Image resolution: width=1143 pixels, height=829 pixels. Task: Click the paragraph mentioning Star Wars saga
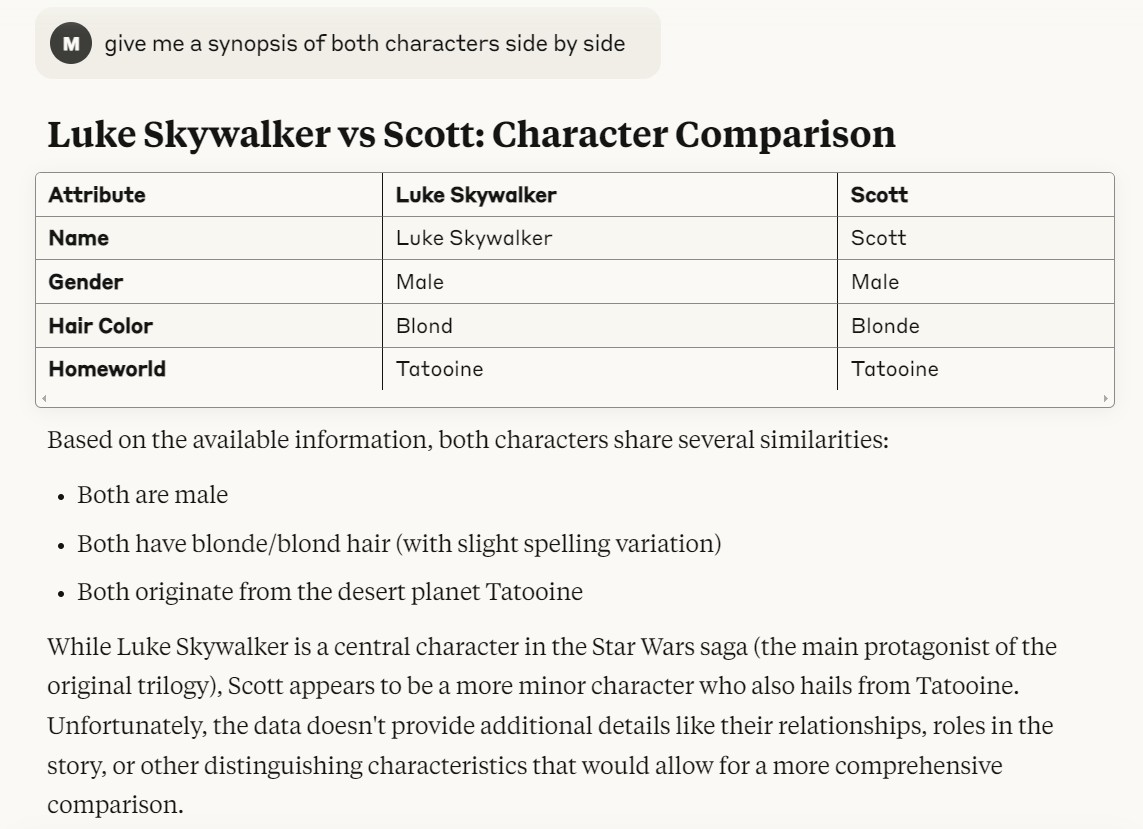tap(552, 725)
